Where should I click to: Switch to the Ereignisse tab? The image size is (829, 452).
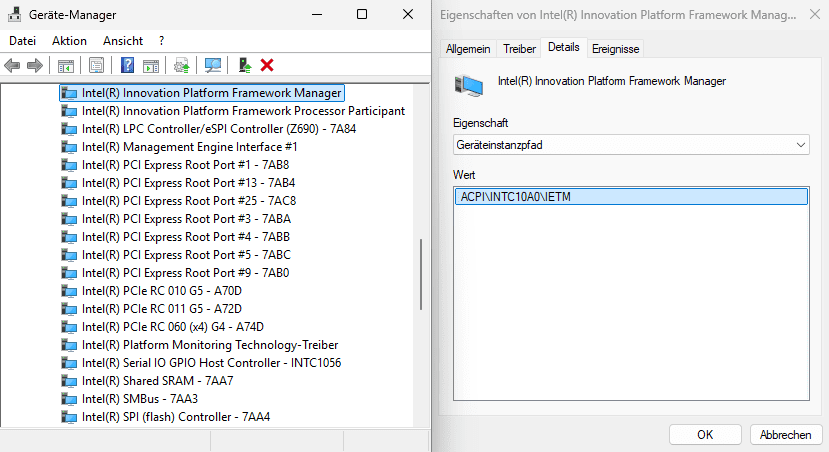click(x=615, y=48)
